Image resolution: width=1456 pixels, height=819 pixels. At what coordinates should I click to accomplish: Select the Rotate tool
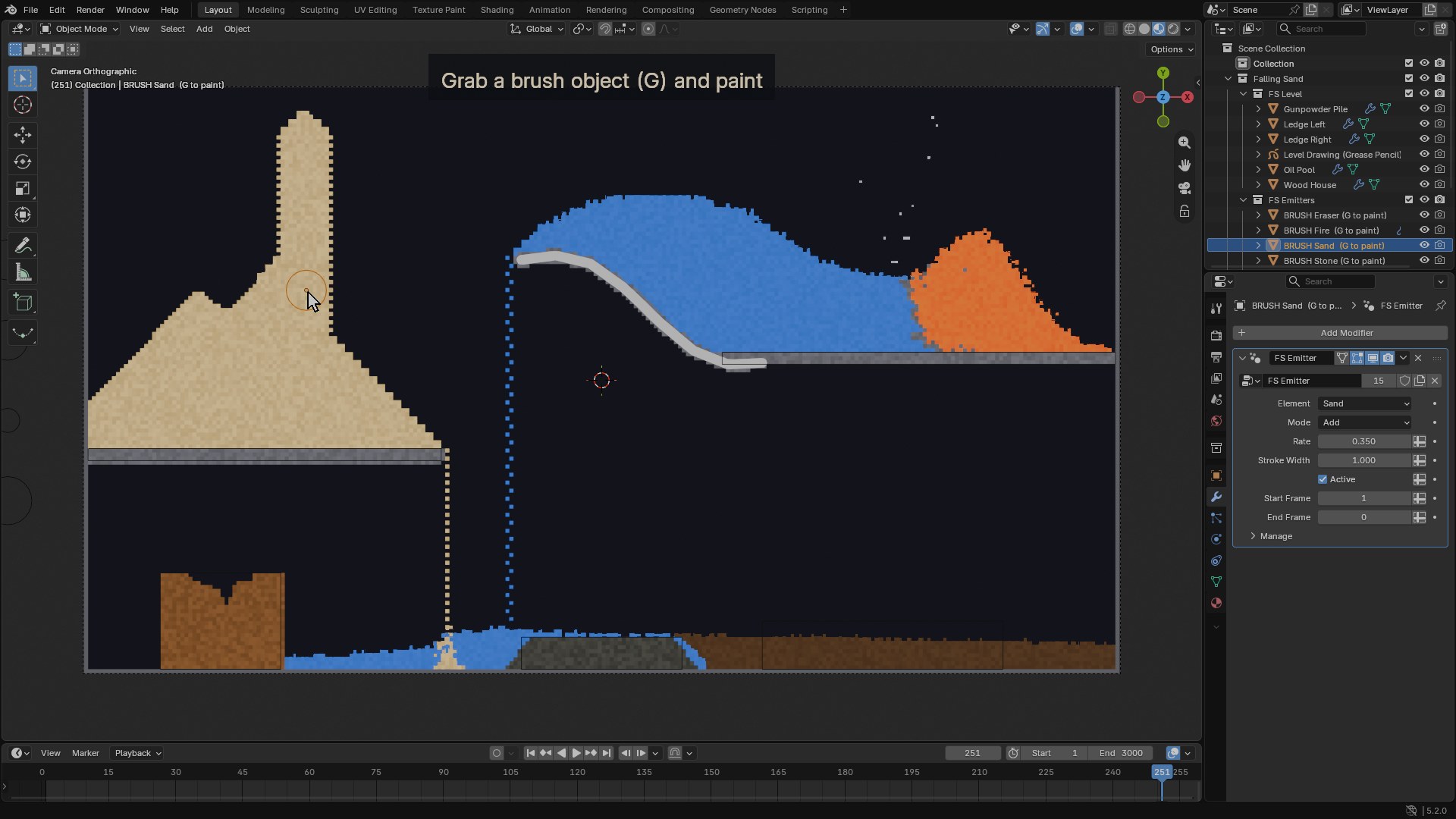point(23,162)
